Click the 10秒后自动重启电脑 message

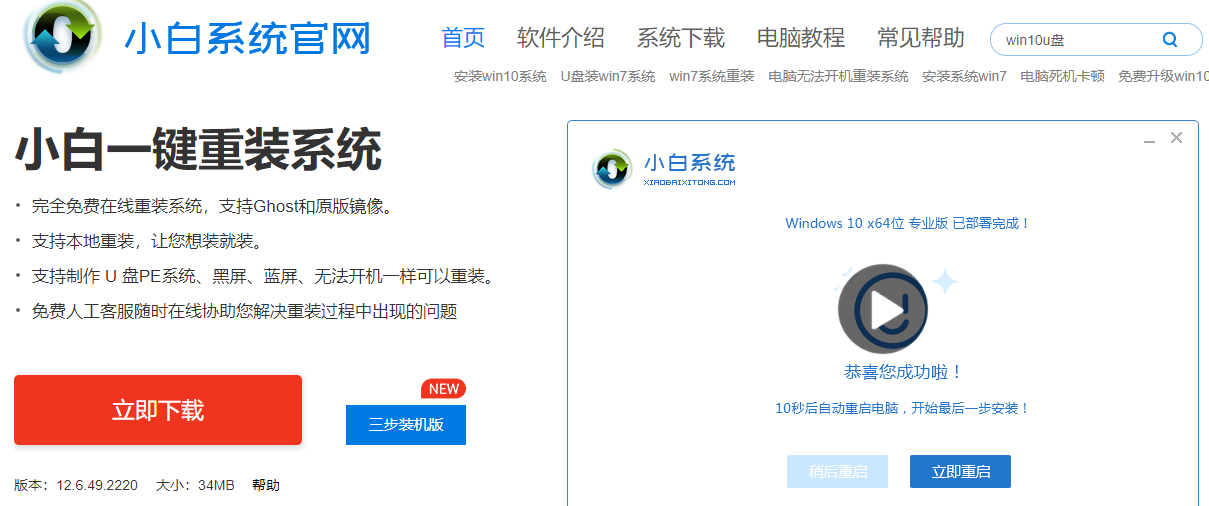903,408
